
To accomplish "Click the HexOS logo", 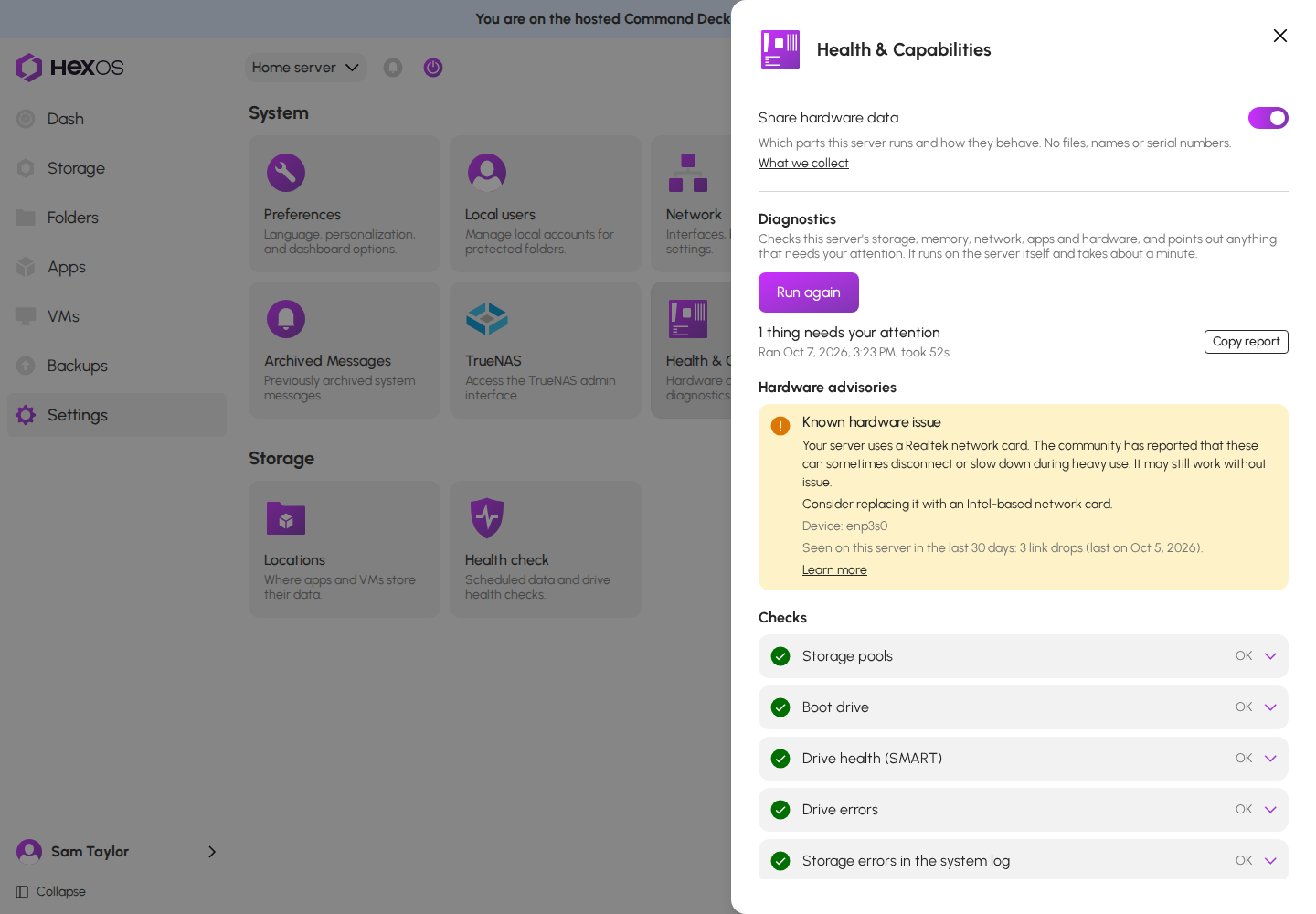I will [x=69, y=68].
